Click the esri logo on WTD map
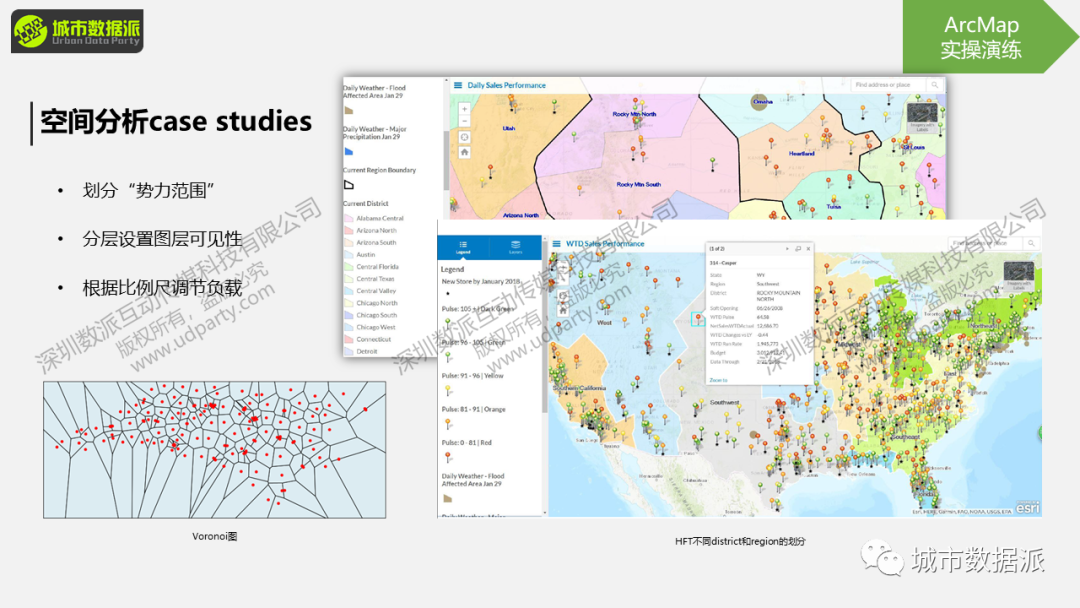Screen dimensions: 1080x608 1027,507
